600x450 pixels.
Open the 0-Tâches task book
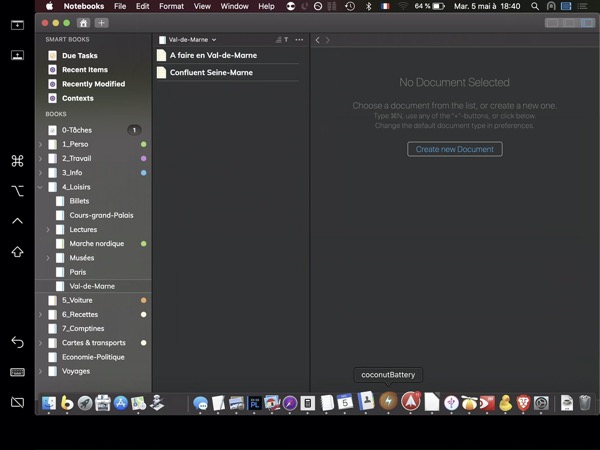pyautogui.click(x=78, y=130)
